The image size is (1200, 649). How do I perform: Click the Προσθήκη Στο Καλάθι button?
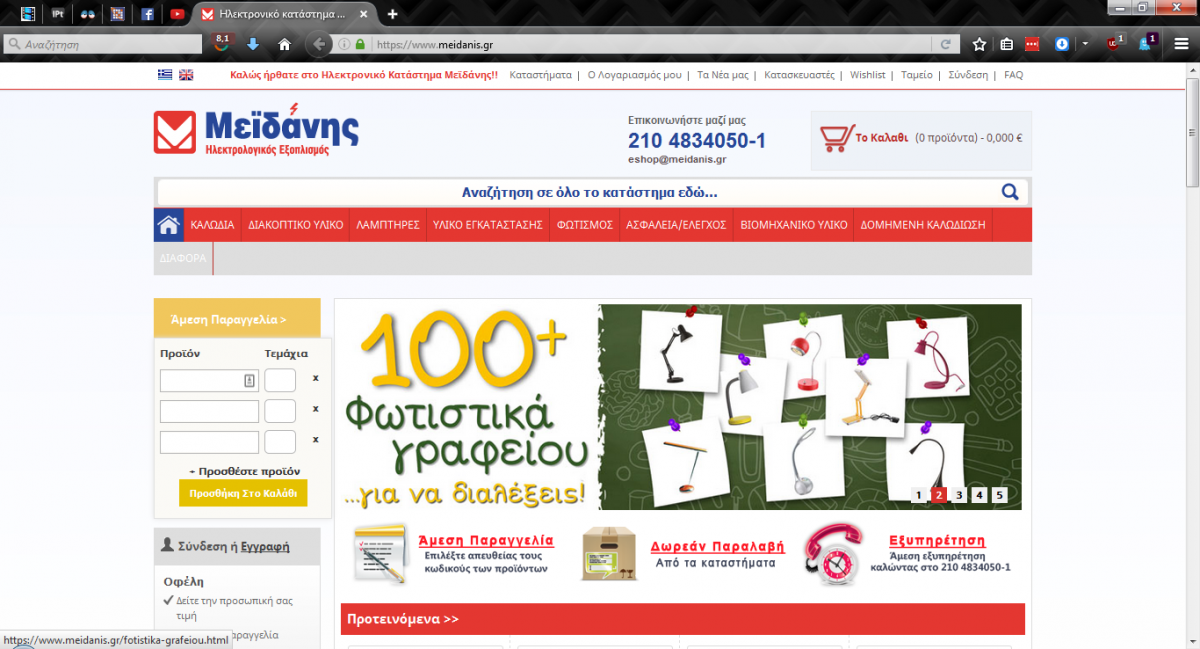point(243,494)
